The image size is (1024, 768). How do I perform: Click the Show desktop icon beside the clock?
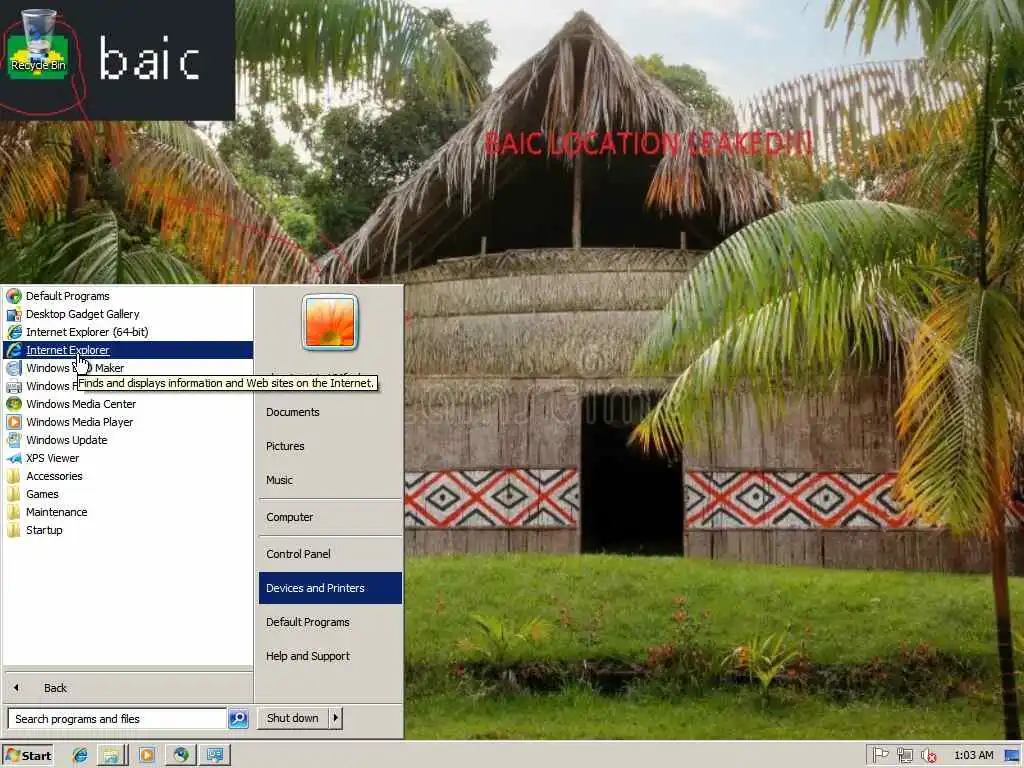tap(1013, 756)
